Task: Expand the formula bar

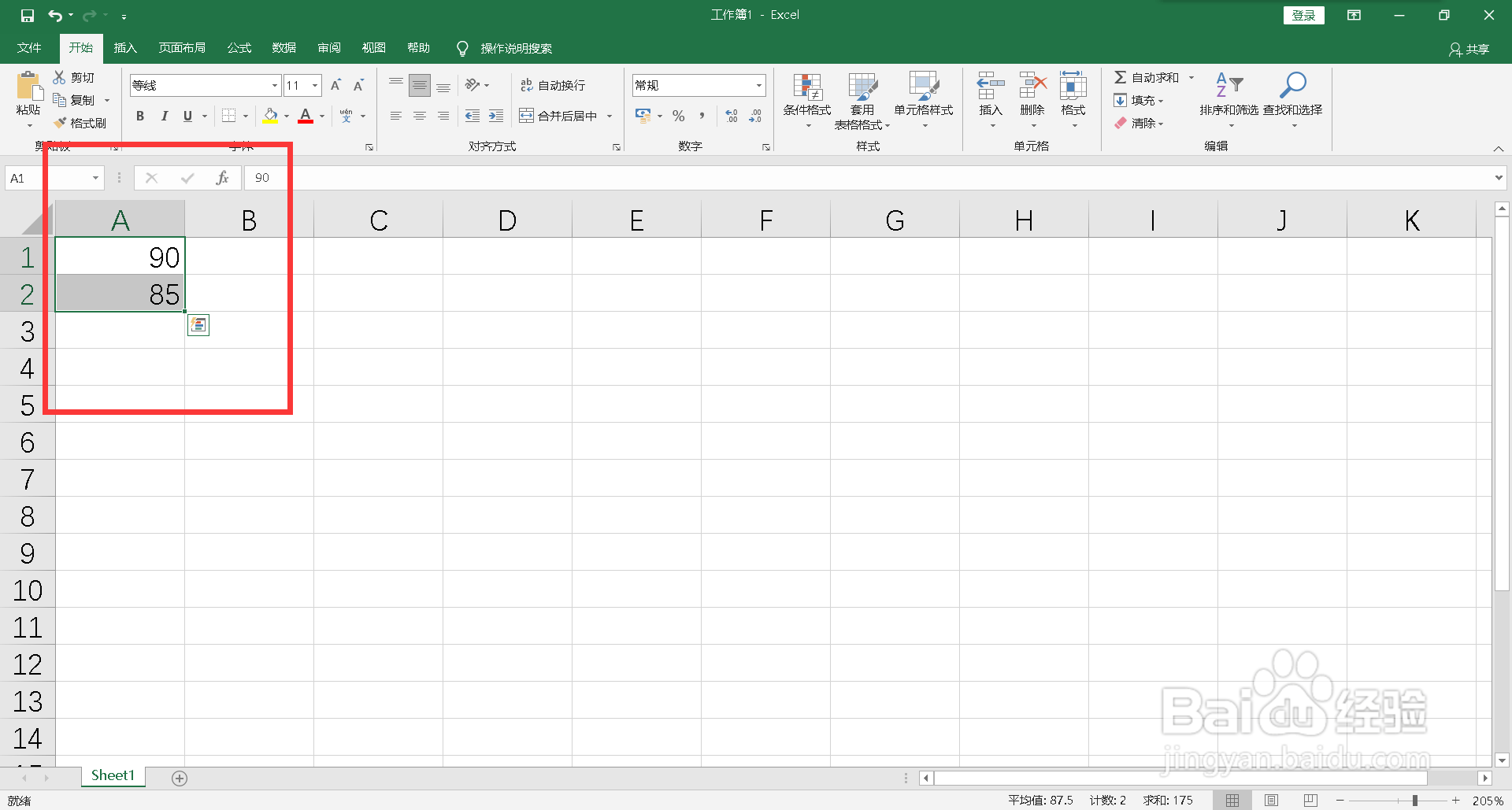Action: [x=1498, y=178]
